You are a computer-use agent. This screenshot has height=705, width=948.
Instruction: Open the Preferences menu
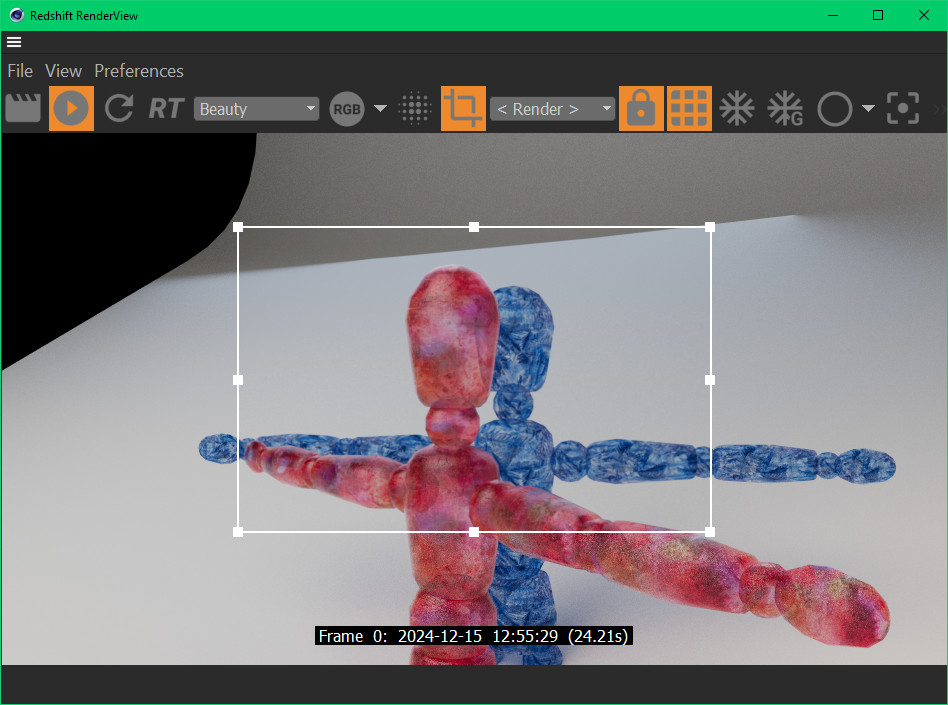139,71
